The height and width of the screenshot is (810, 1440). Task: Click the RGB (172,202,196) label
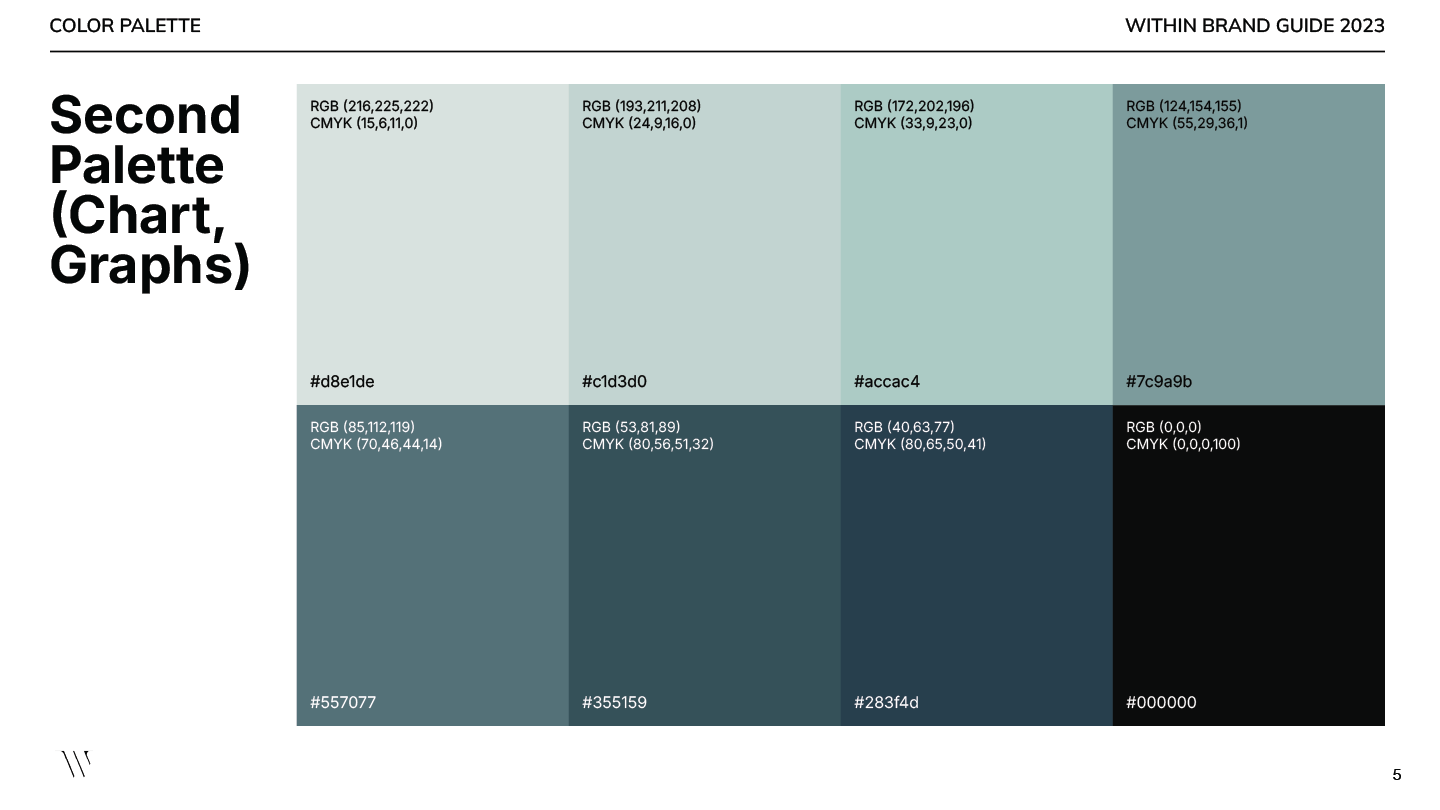click(x=914, y=106)
